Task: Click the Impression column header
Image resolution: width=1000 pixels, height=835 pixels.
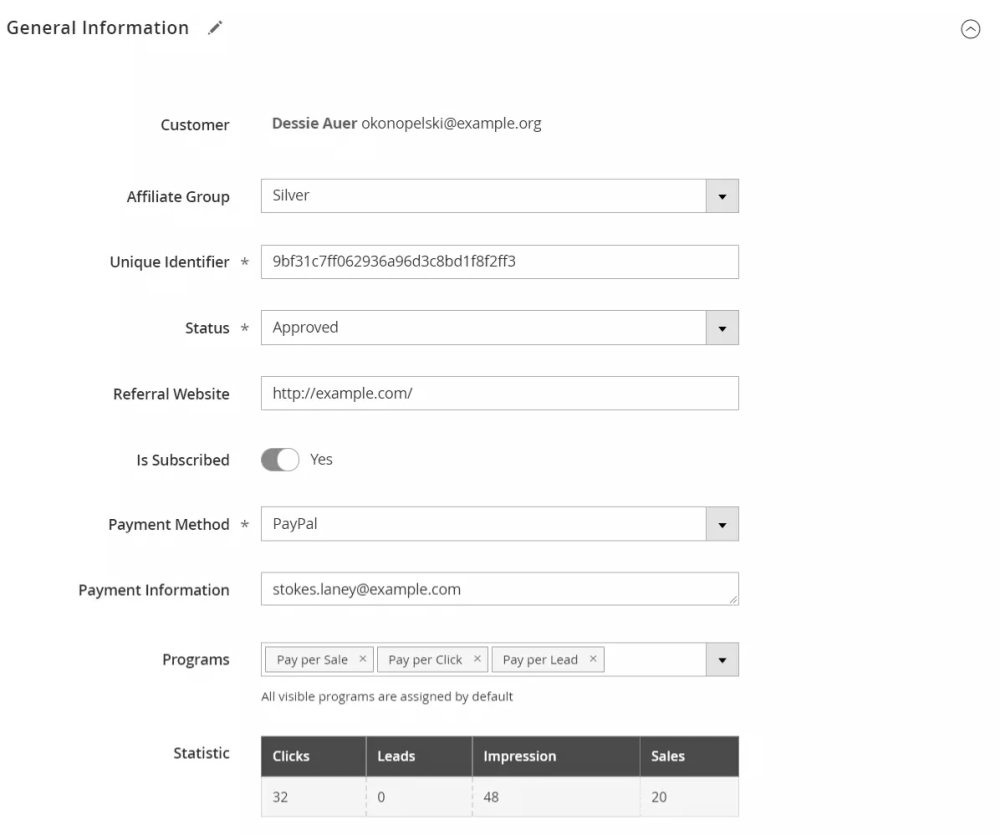Action: (519, 757)
